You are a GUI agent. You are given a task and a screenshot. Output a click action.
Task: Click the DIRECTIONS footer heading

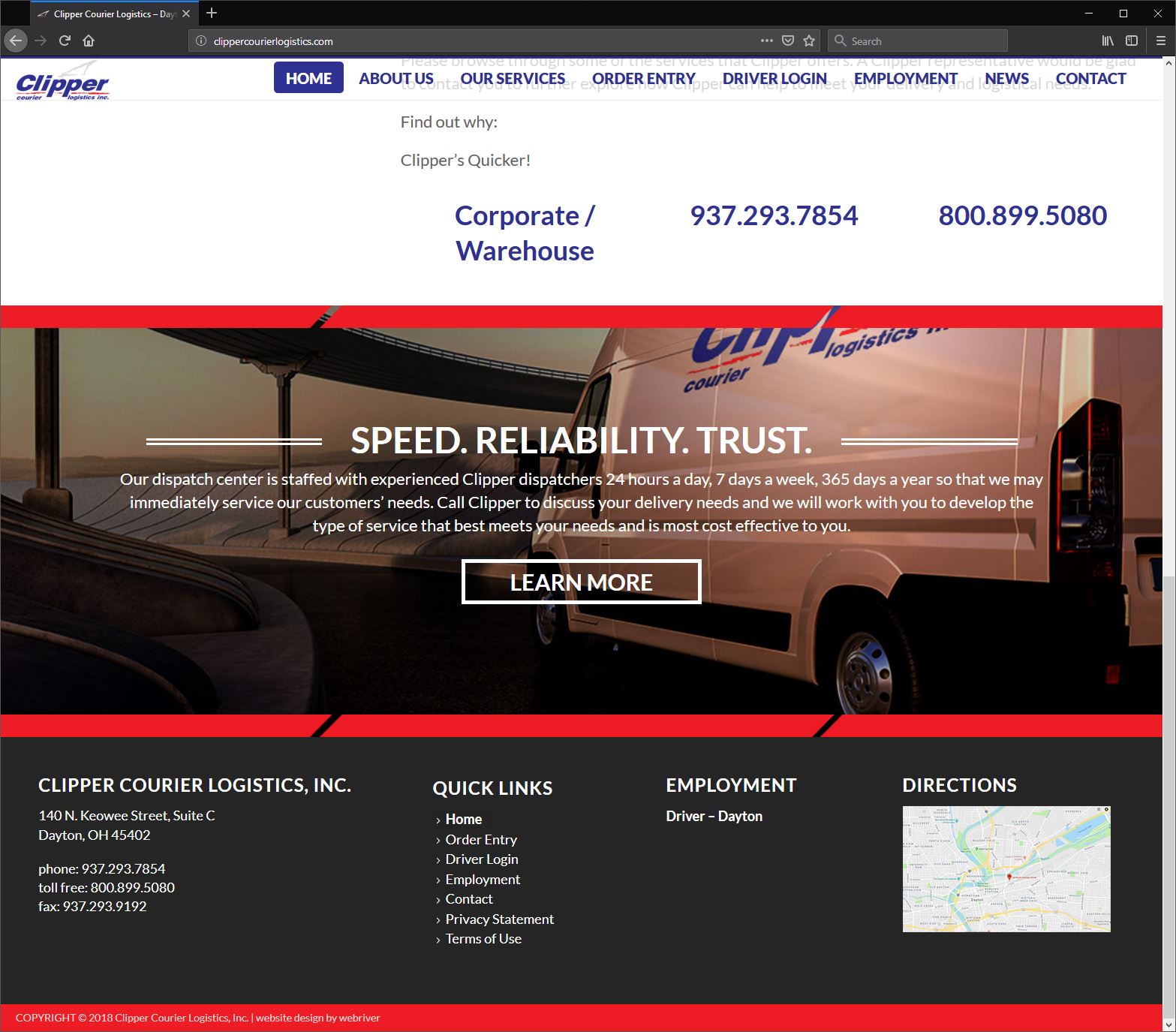tap(959, 785)
